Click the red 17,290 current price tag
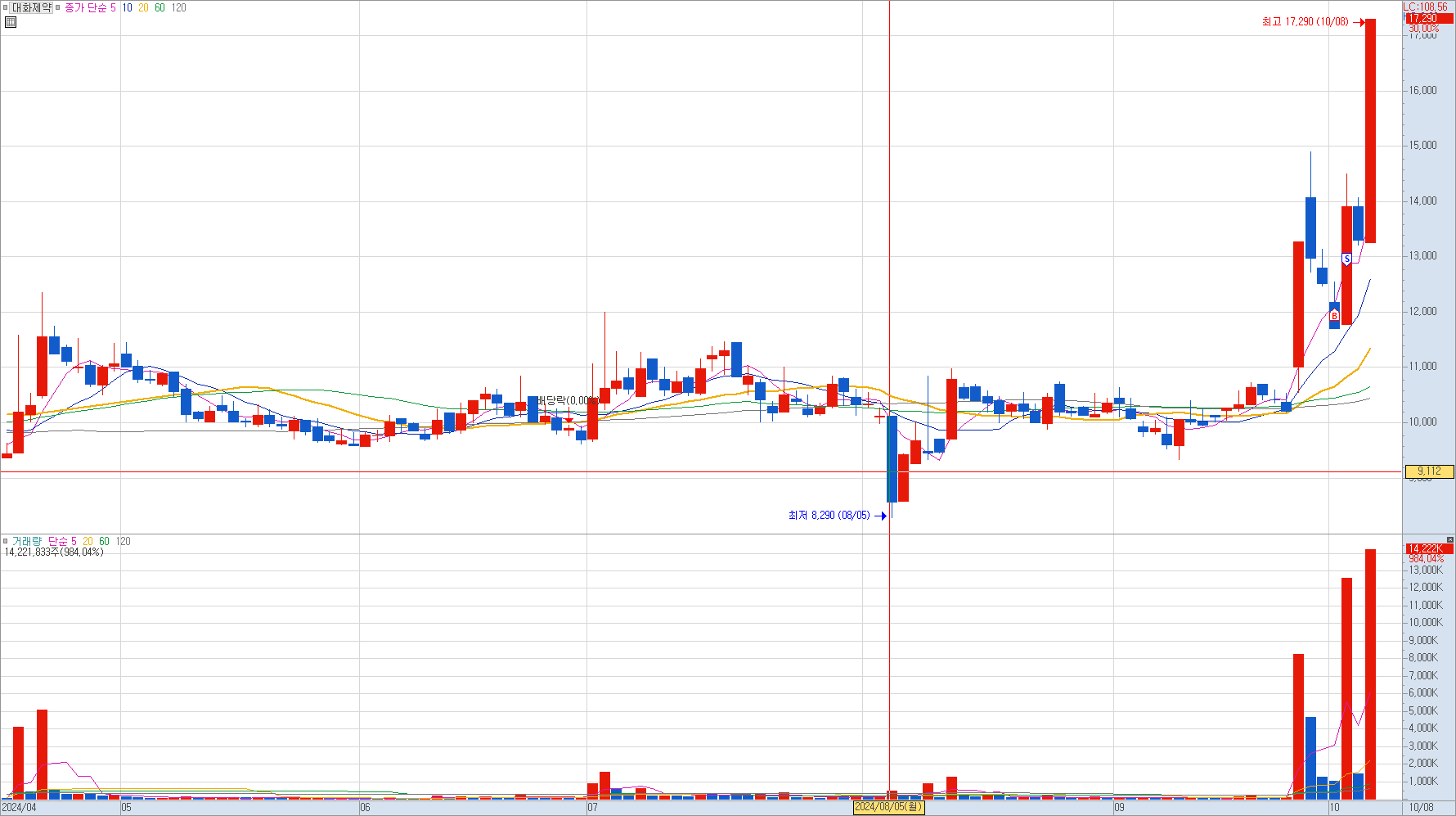Screen dimensions: 1456x816 click(1429, 18)
